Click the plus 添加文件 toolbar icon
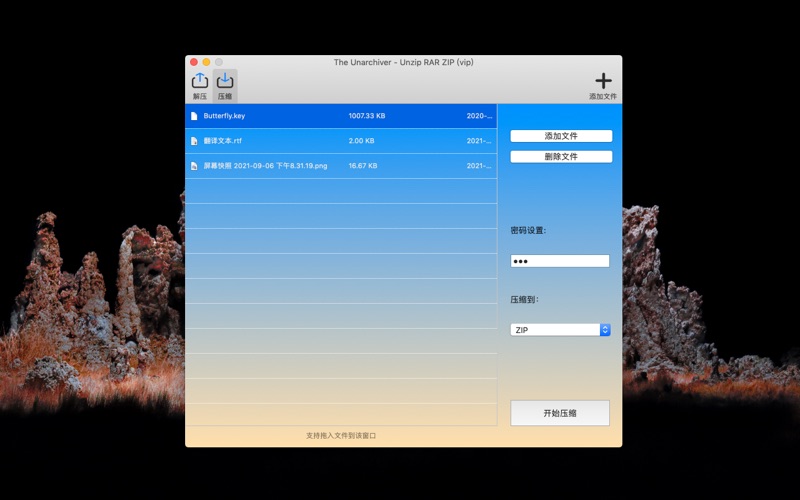The width and height of the screenshot is (800, 500). (x=603, y=86)
